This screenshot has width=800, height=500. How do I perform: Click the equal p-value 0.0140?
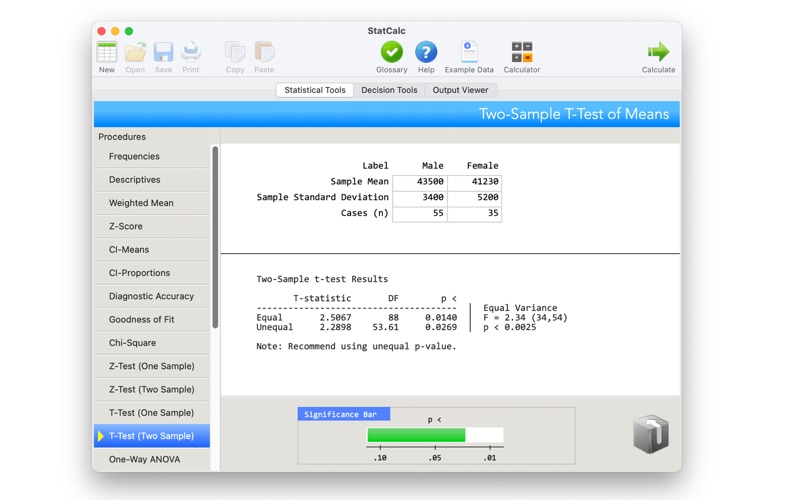pyautogui.click(x=441, y=317)
